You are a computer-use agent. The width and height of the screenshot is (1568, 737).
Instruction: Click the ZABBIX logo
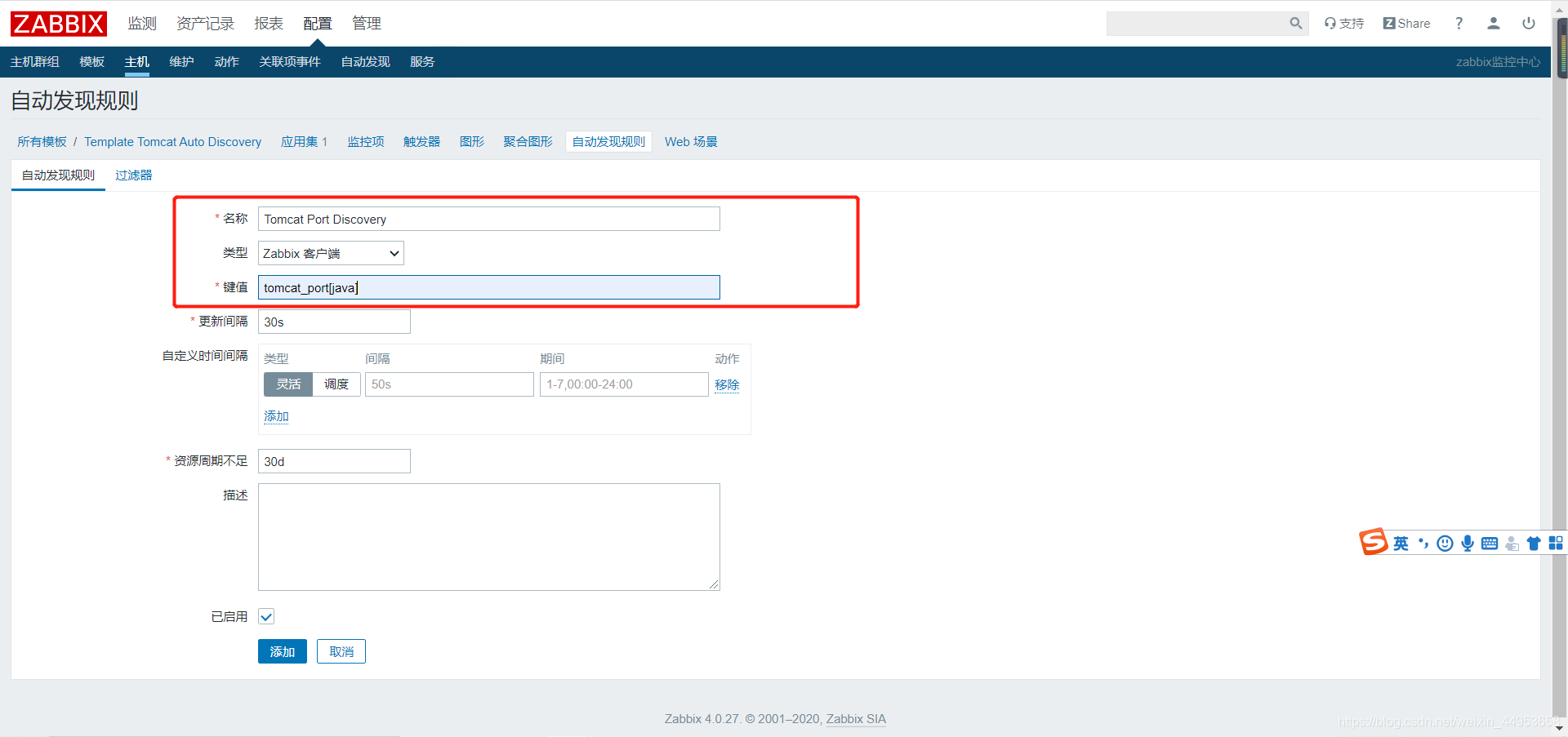point(59,24)
